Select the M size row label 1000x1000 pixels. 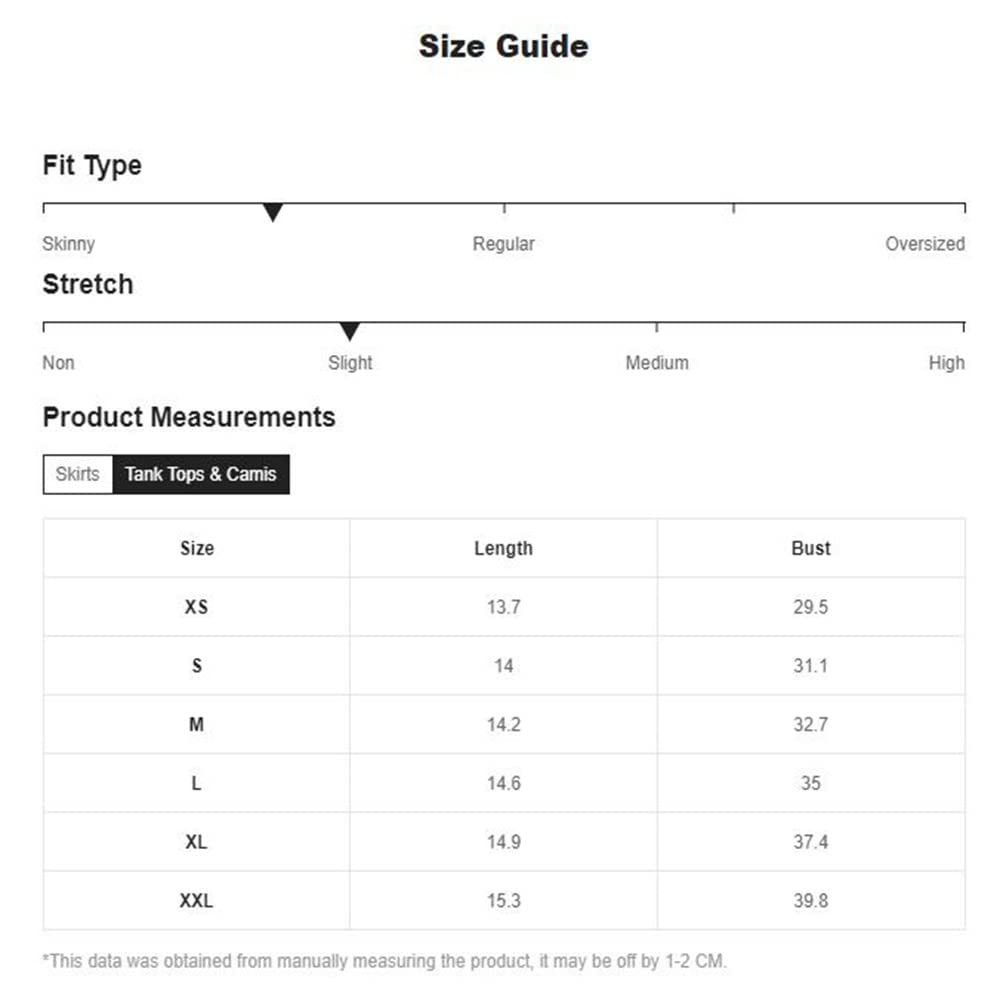197,725
